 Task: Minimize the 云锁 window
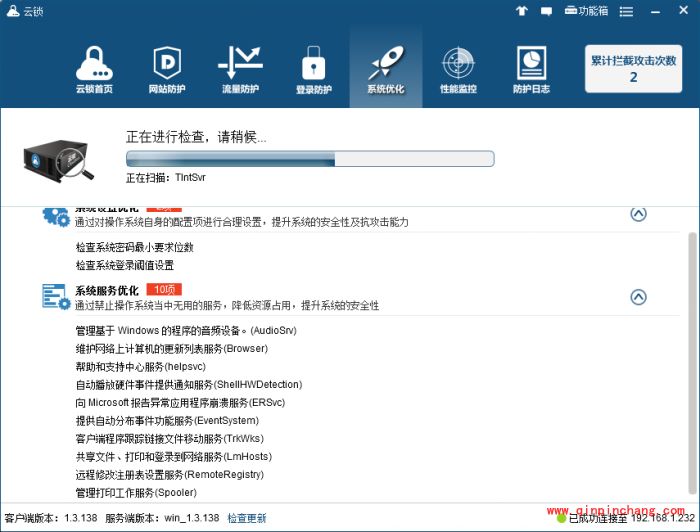tap(655, 12)
